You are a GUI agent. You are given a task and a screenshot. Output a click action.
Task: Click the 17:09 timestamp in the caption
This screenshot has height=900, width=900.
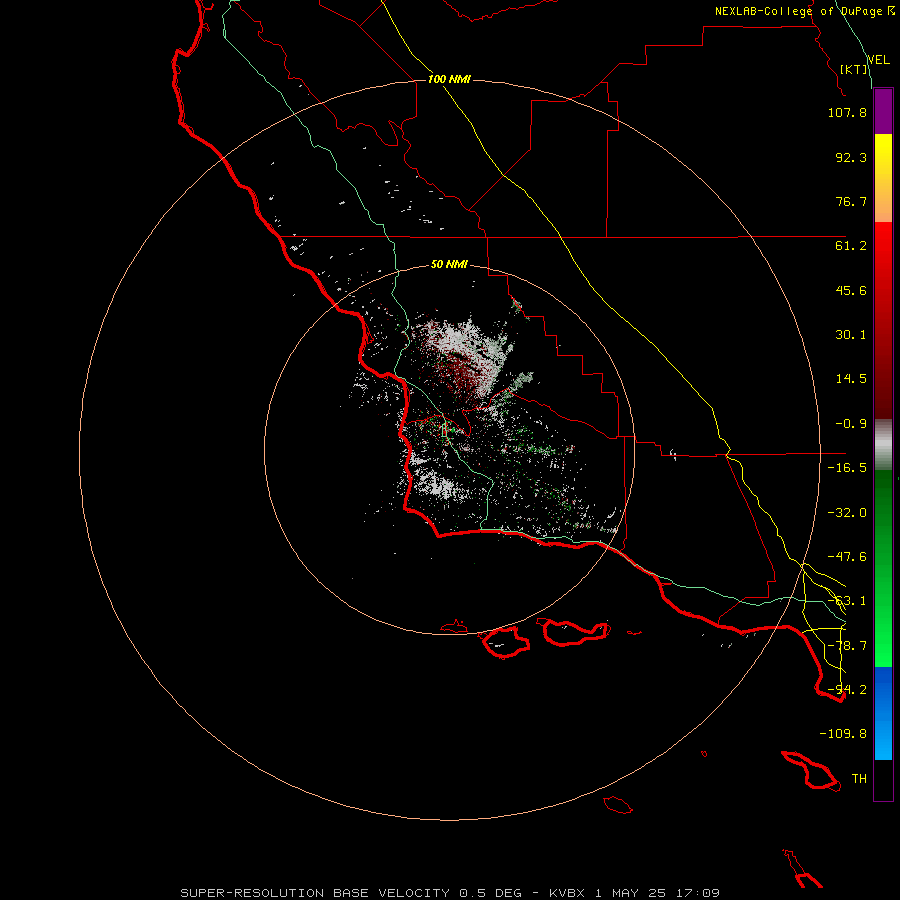coord(699,893)
